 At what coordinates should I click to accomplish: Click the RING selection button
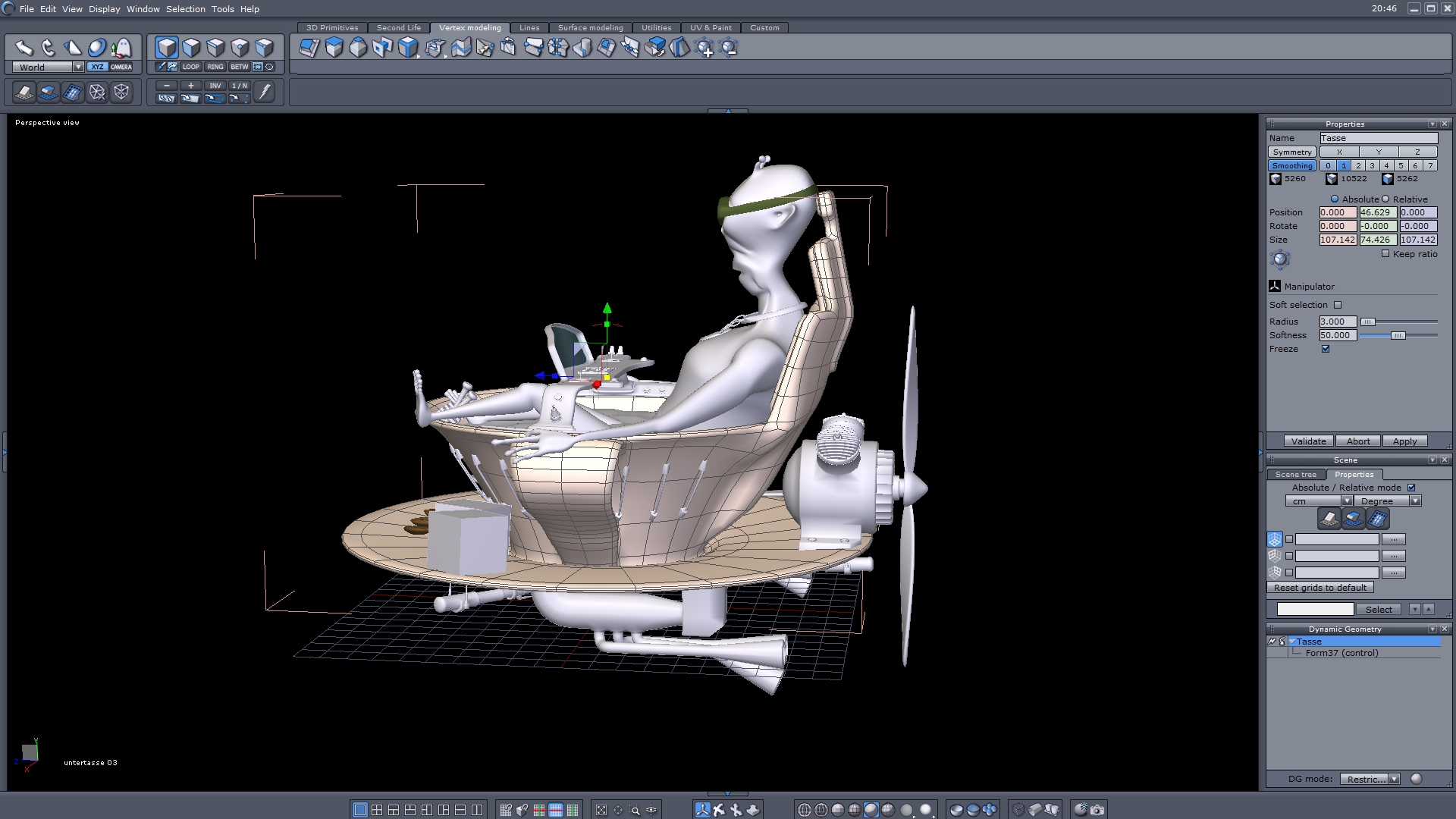[x=215, y=67]
